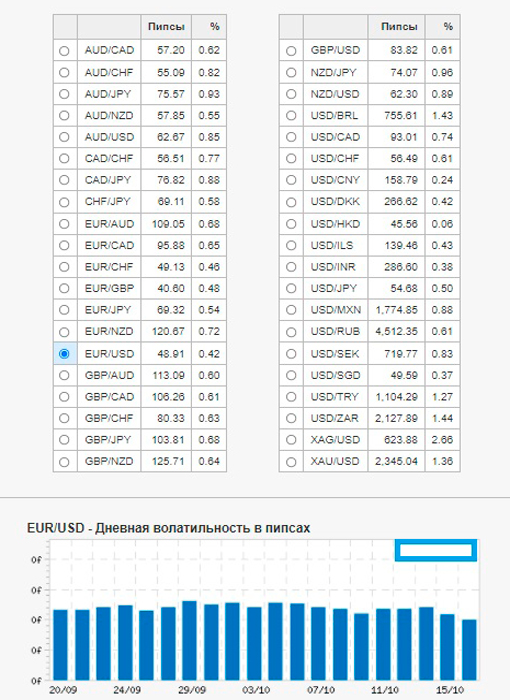
Task: Select the XAG/USD radio button
Action: (291, 440)
